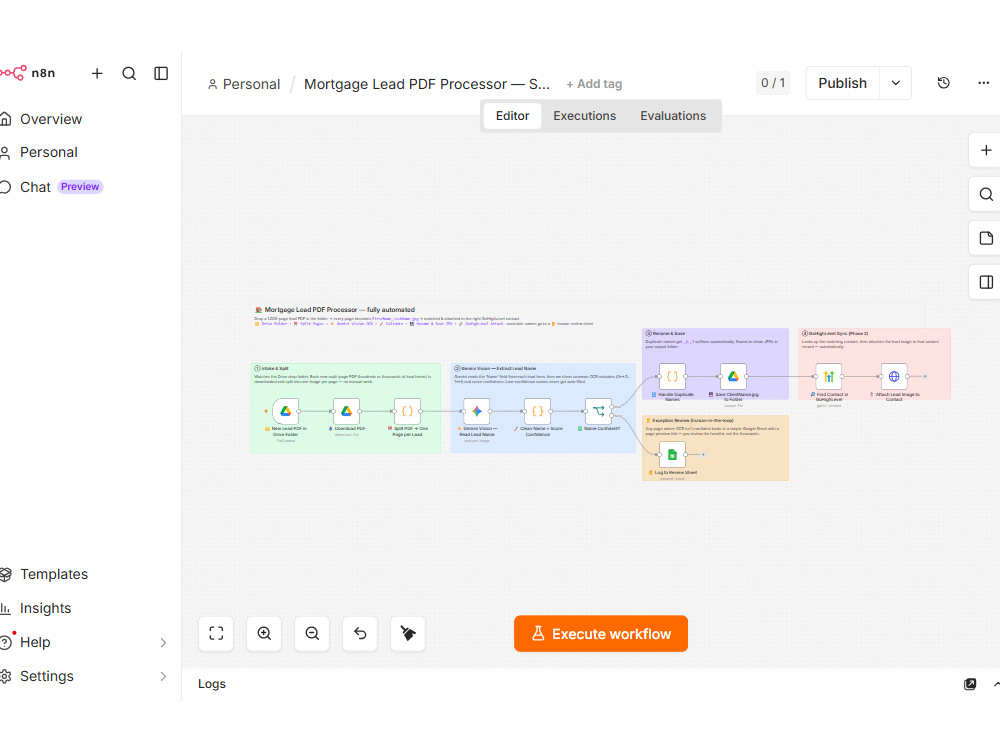Image resolution: width=1000 pixels, height=750 pixels.
Task: Switch to the Executions tab
Action: coord(584,116)
